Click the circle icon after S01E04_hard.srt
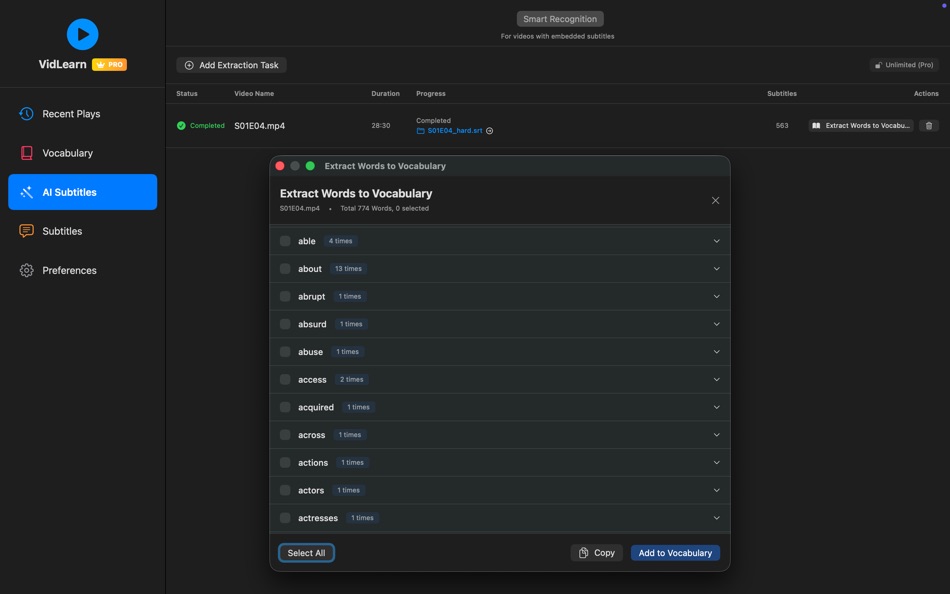 click(x=487, y=130)
